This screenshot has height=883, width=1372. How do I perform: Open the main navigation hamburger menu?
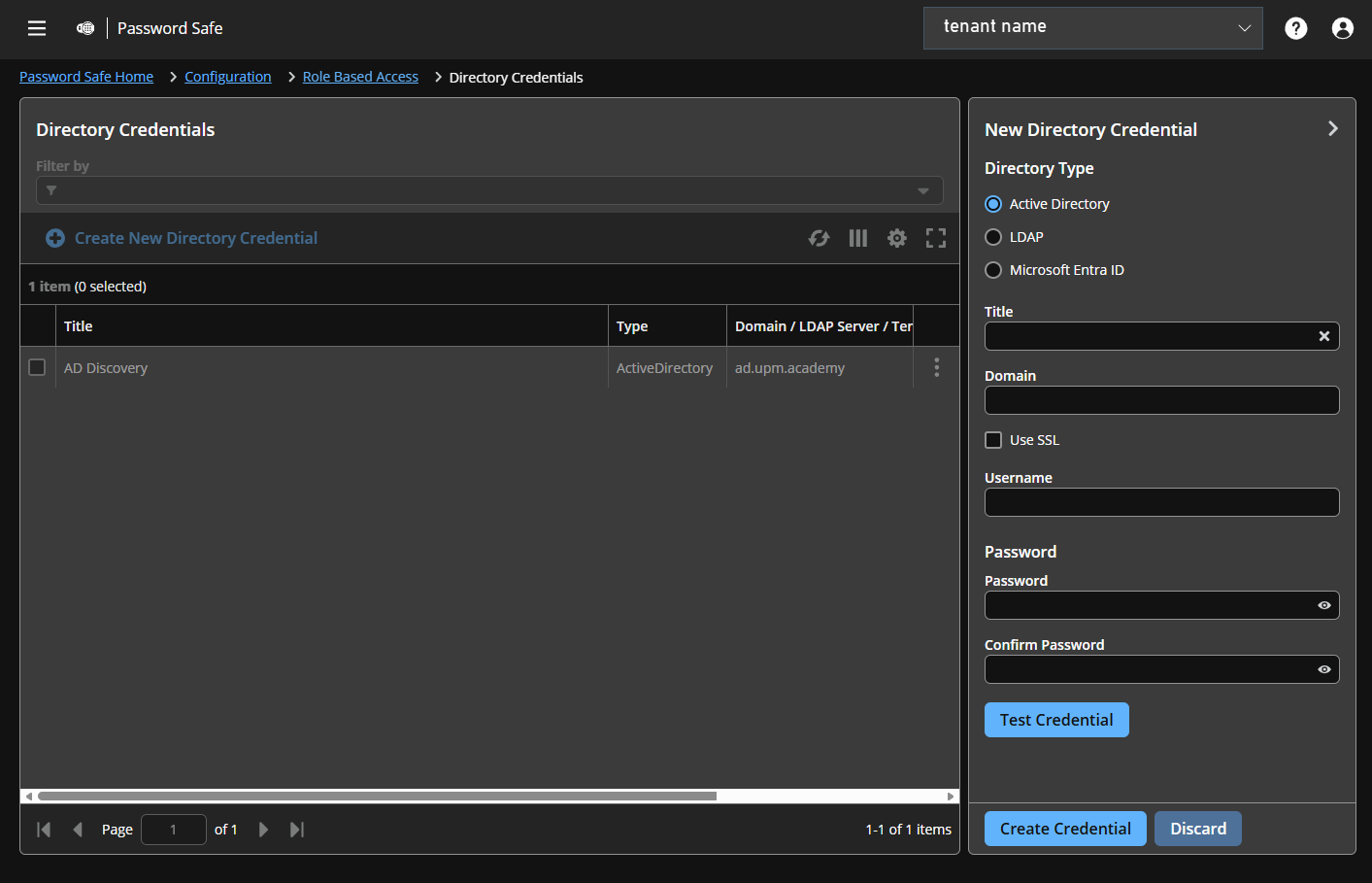(x=36, y=28)
